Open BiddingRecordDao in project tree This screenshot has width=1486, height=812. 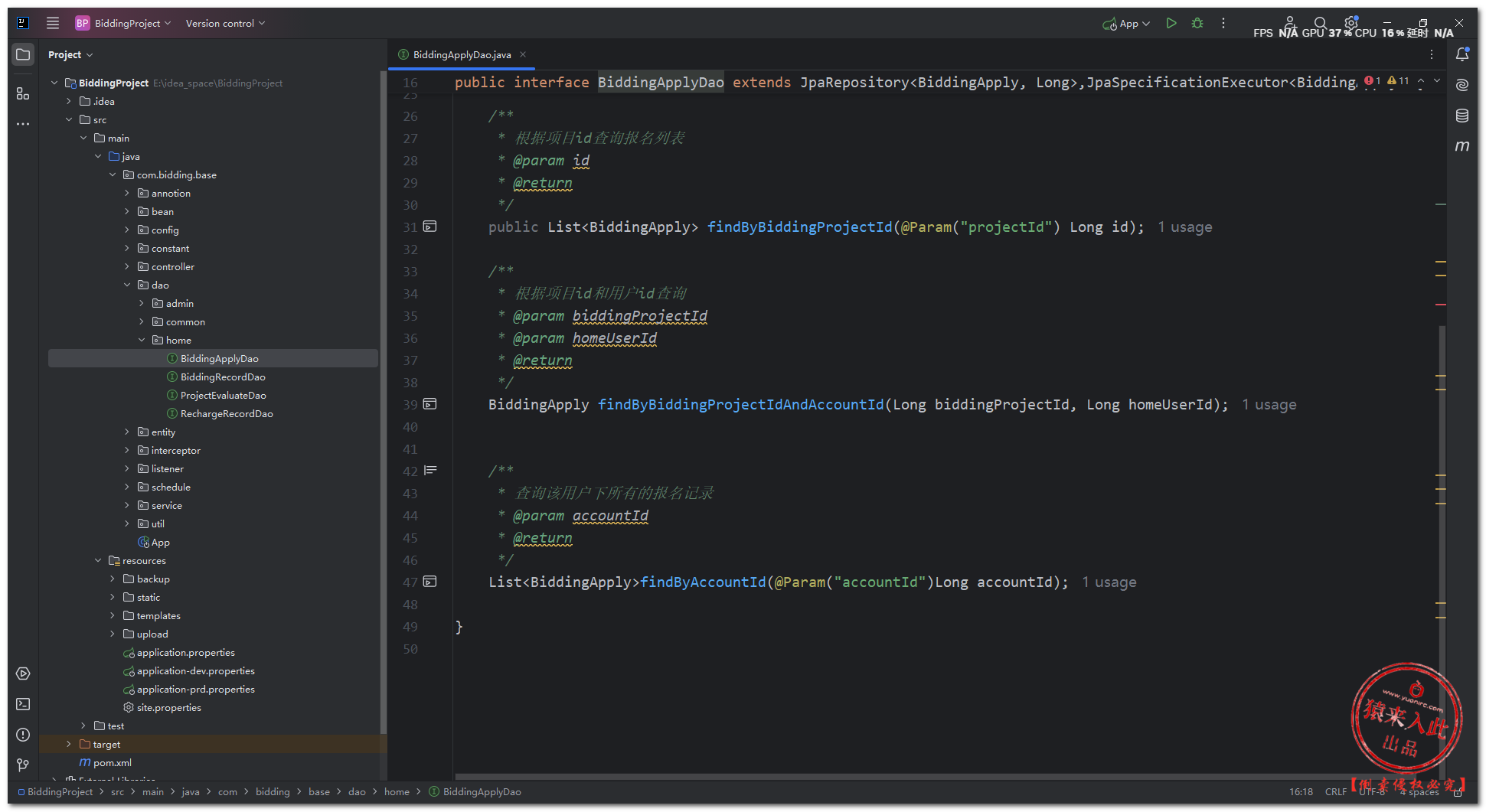(223, 377)
